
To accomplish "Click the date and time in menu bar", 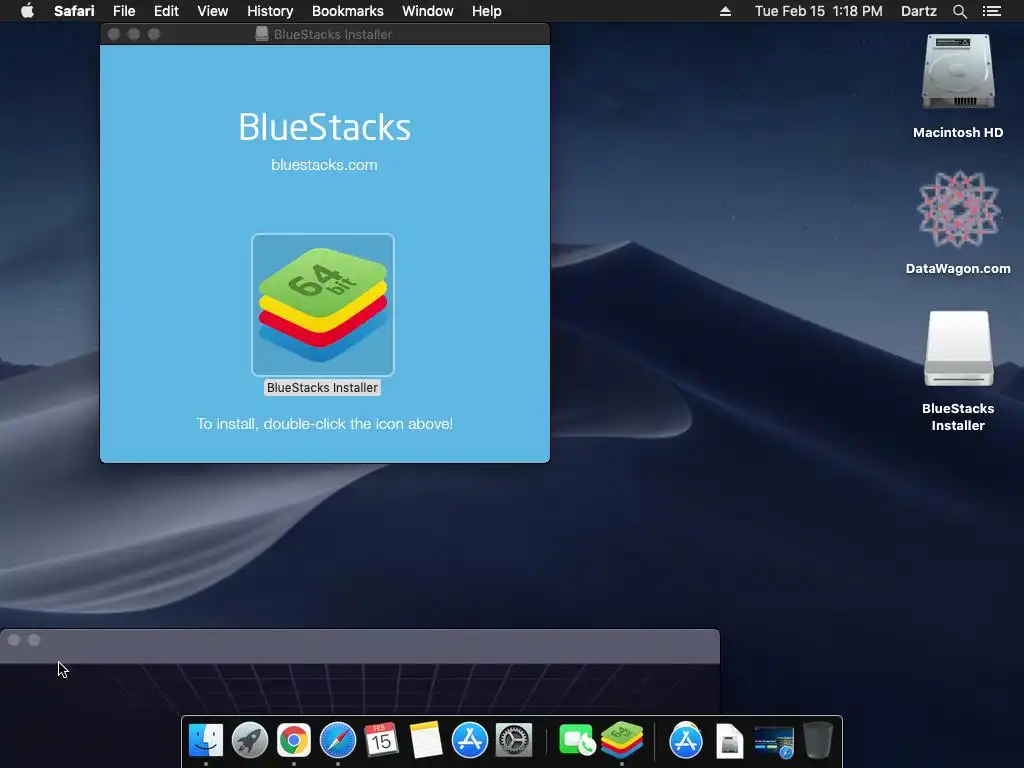I will (x=818, y=11).
